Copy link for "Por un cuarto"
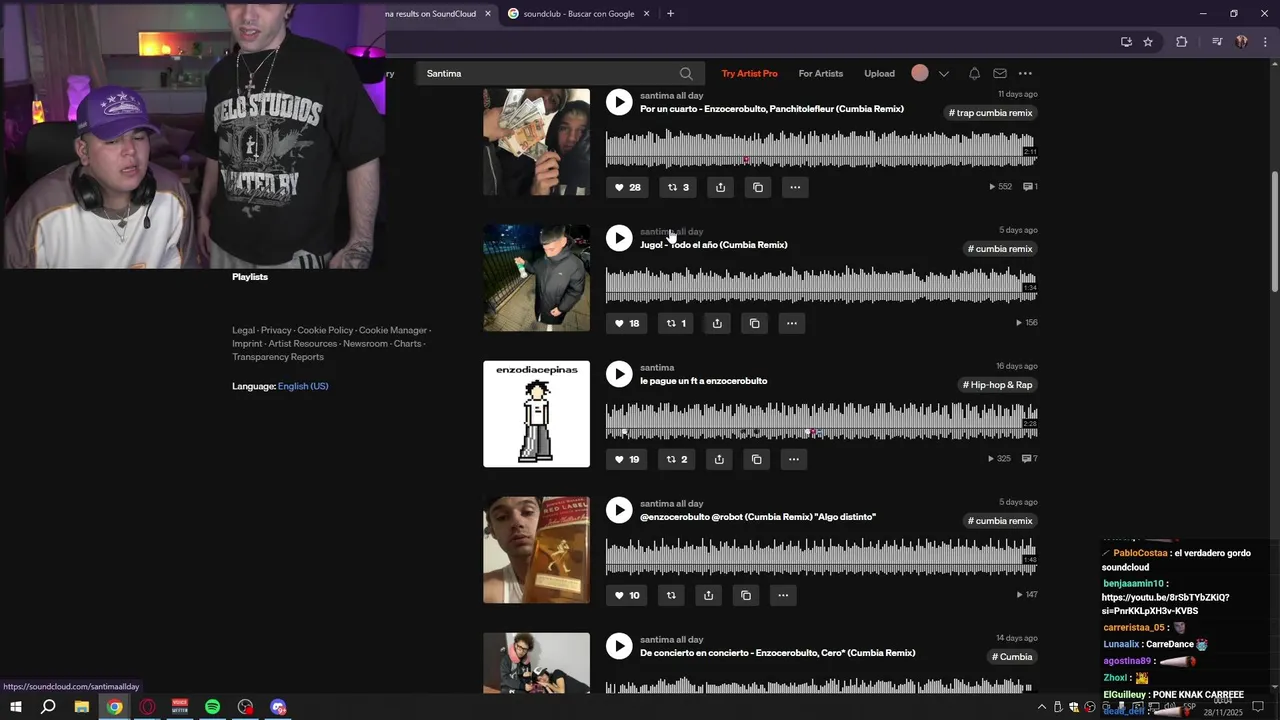This screenshot has height=720, width=1280. [758, 187]
